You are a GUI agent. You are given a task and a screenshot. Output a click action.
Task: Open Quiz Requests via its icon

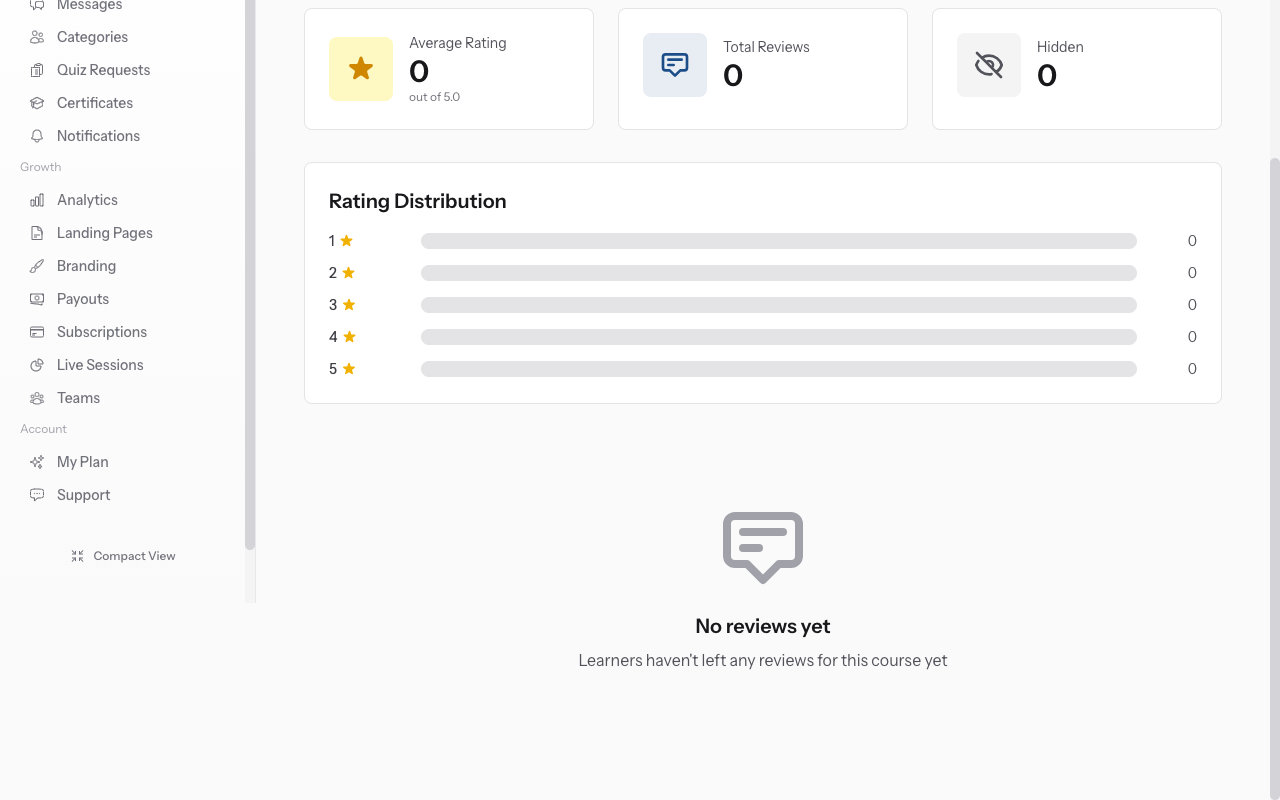(x=36, y=69)
